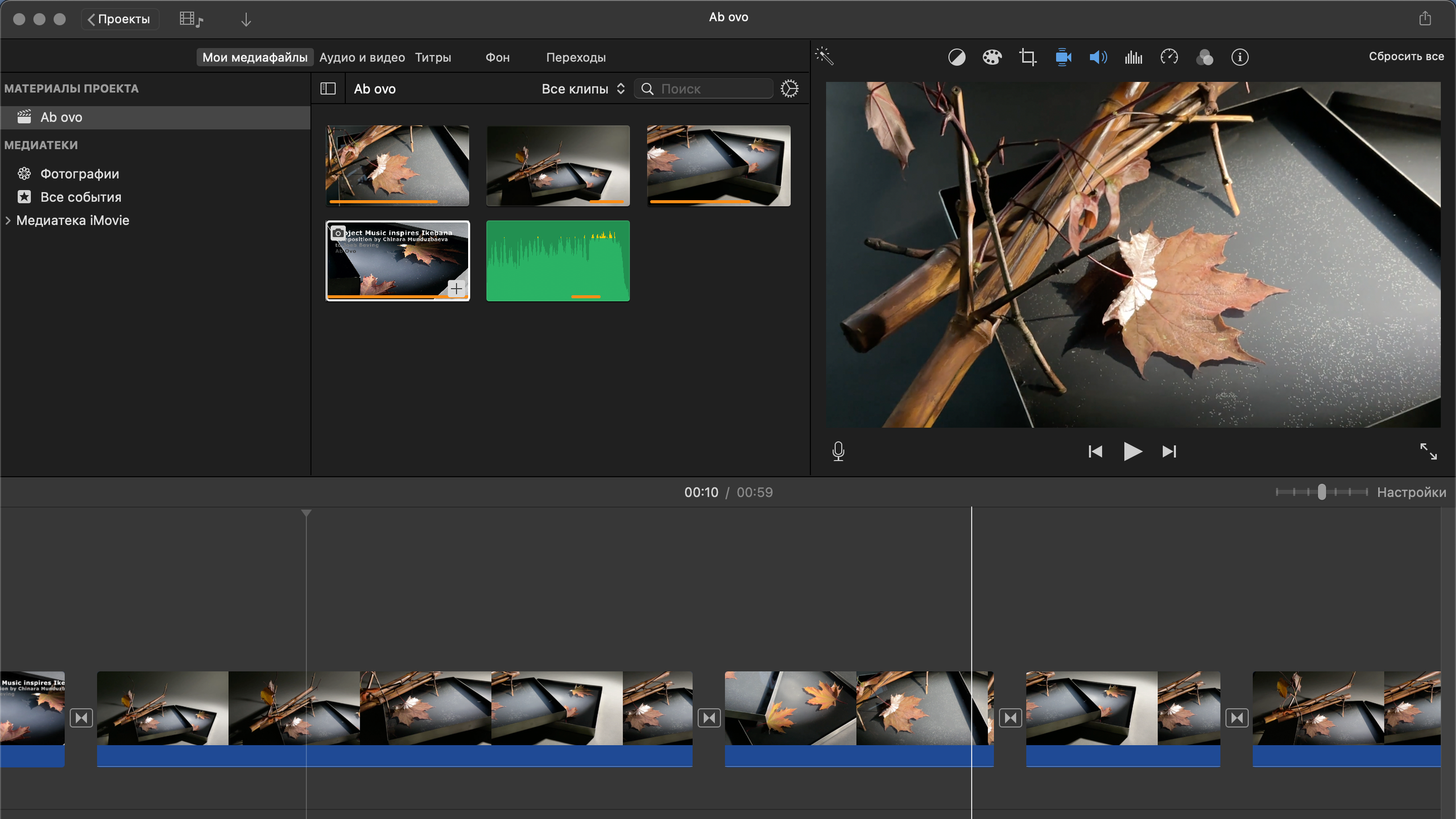
Task: Open the color balance tool
Action: pyautogui.click(x=957, y=57)
